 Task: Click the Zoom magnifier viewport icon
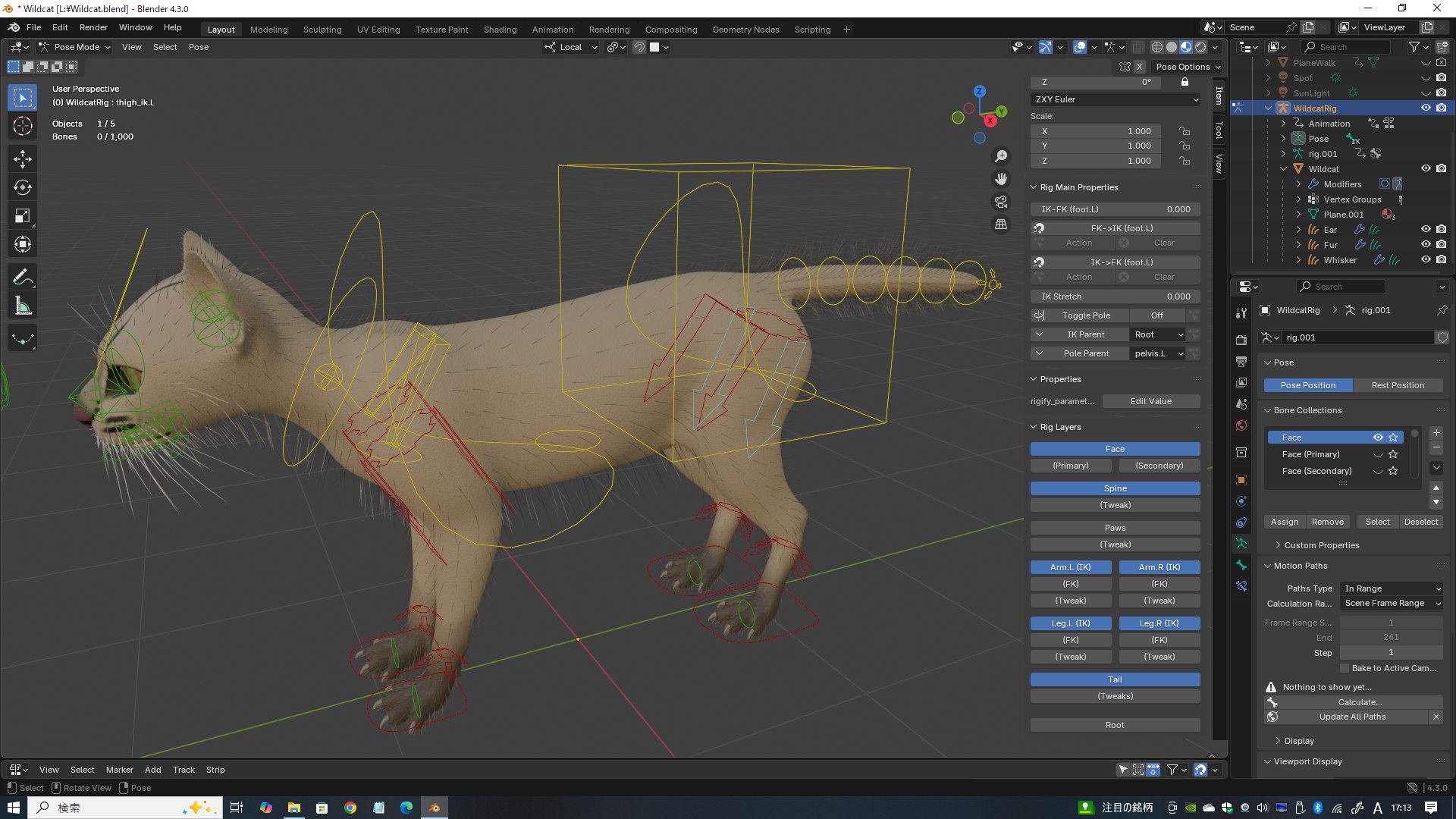(1001, 156)
